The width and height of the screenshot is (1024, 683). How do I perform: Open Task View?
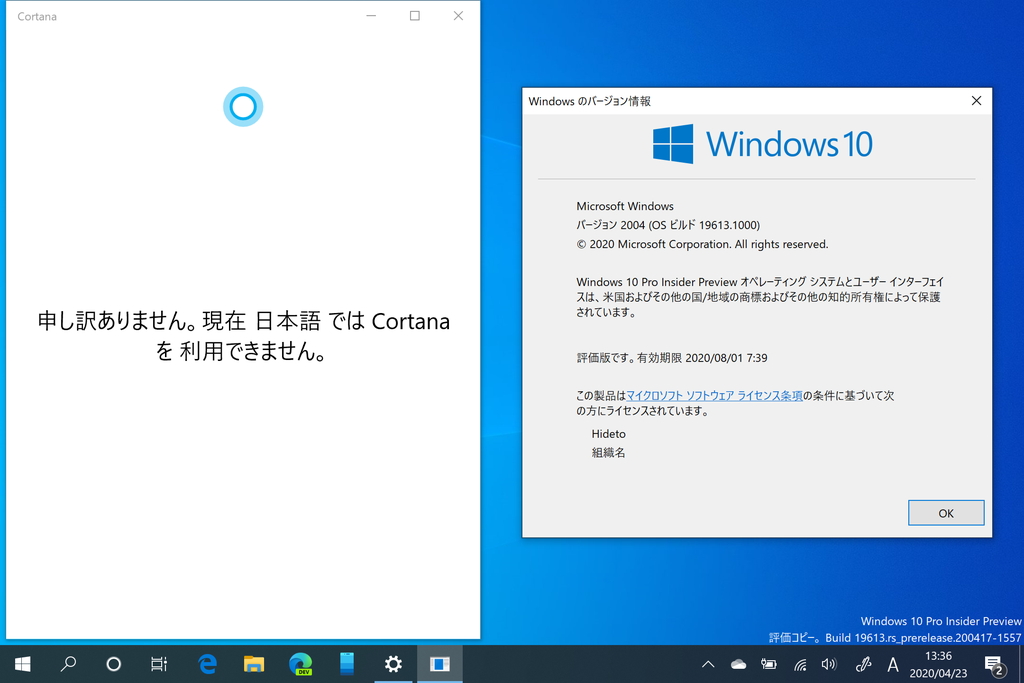[158, 664]
